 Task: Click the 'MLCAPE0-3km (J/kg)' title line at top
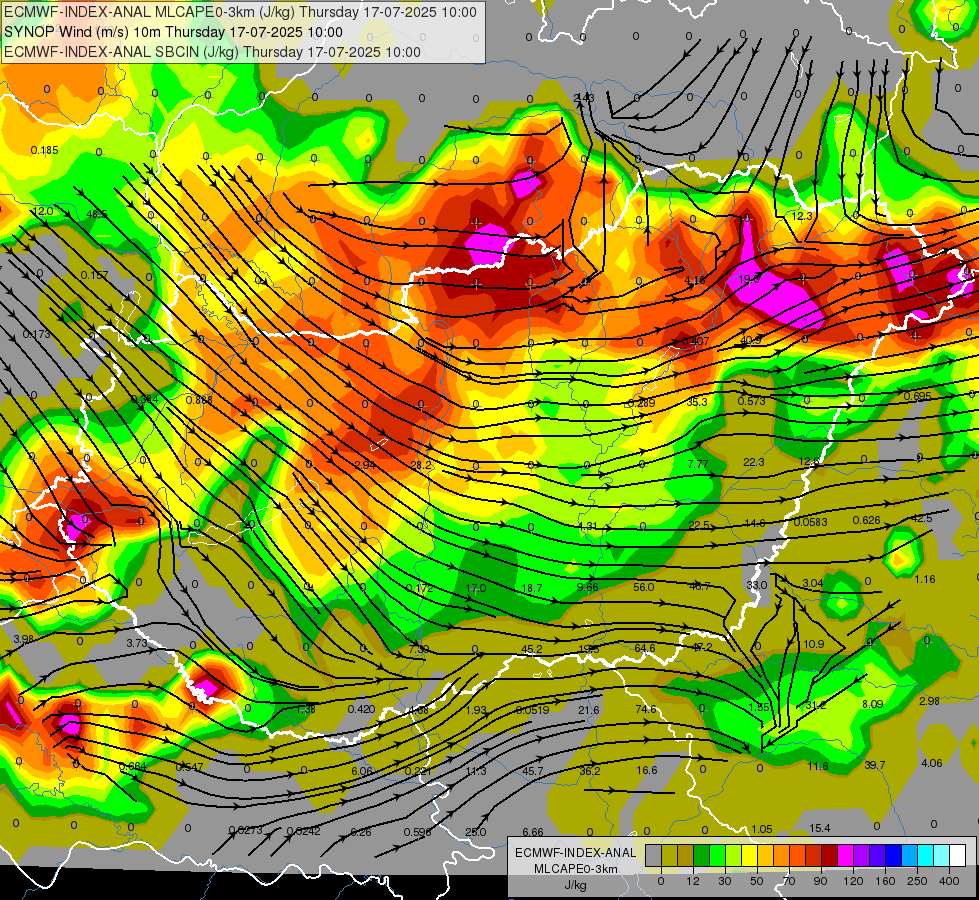[240, 12]
